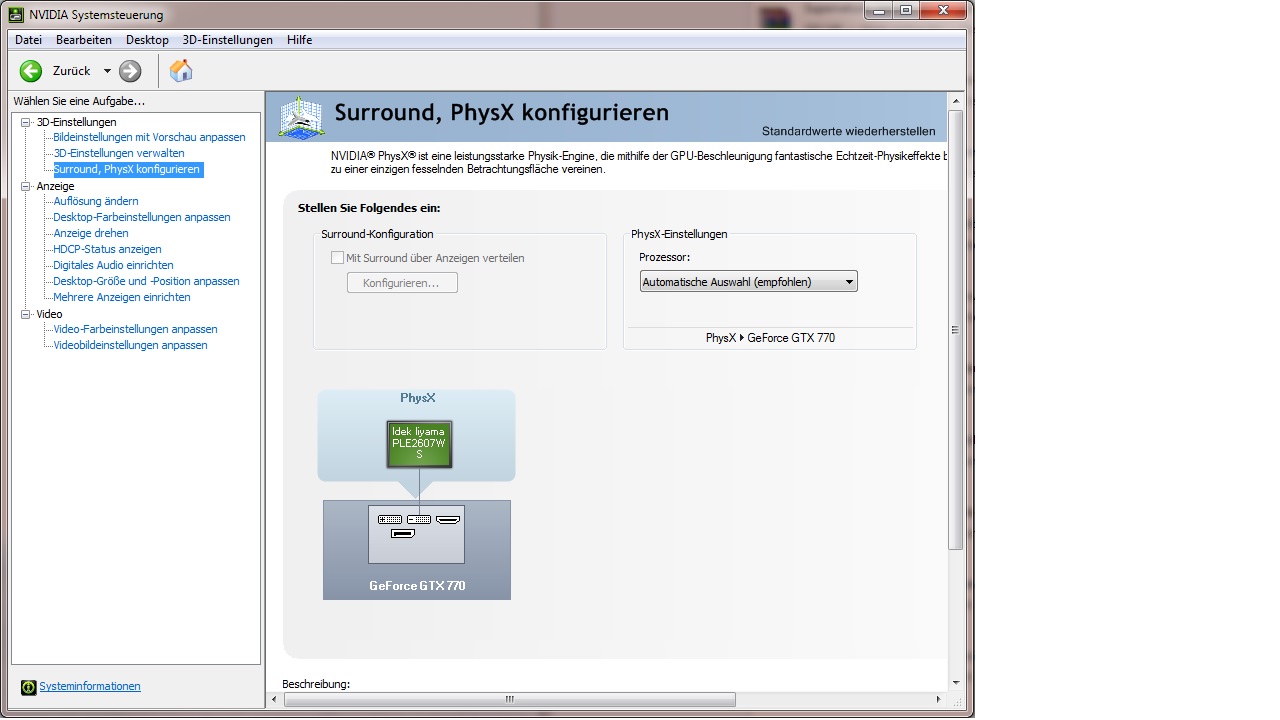Click the Surround-Konfiguration group label
The height and width of the screenshot is (720, 1280).
[377, 234]
